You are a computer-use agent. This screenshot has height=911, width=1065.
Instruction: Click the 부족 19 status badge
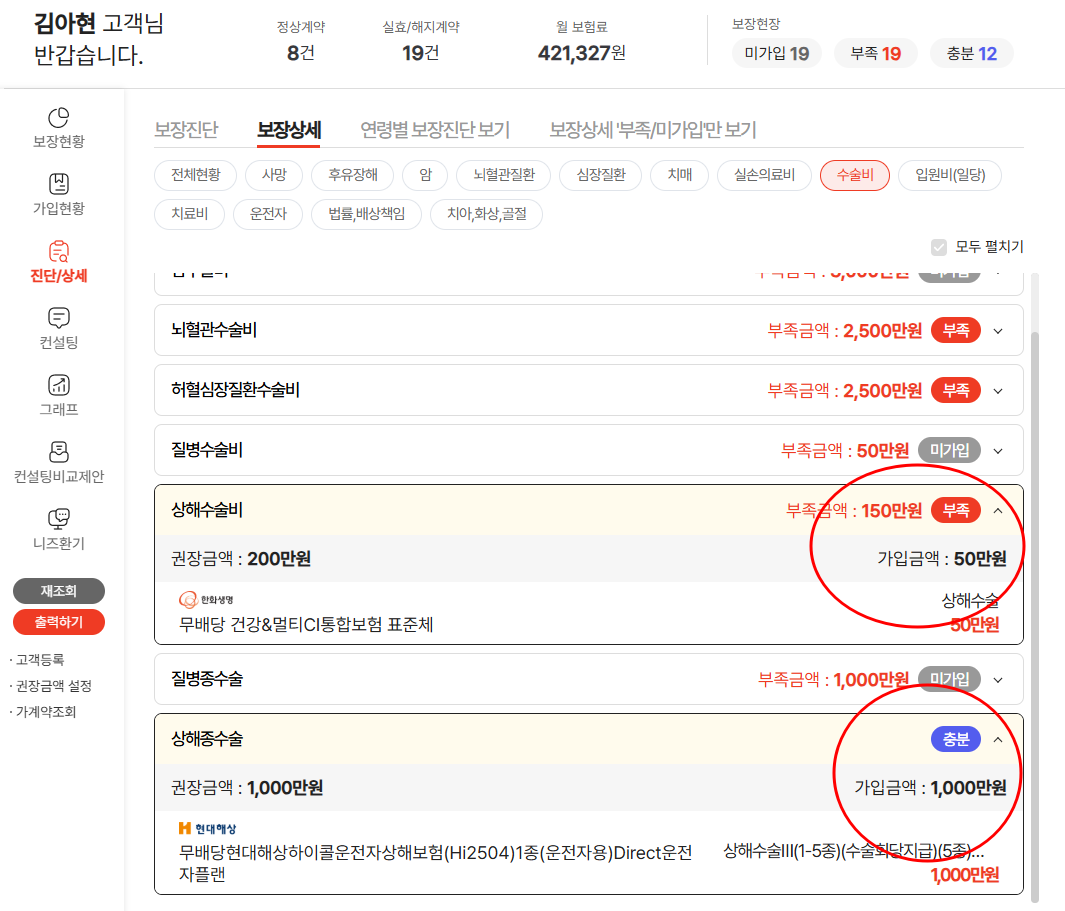click(876, 54)
